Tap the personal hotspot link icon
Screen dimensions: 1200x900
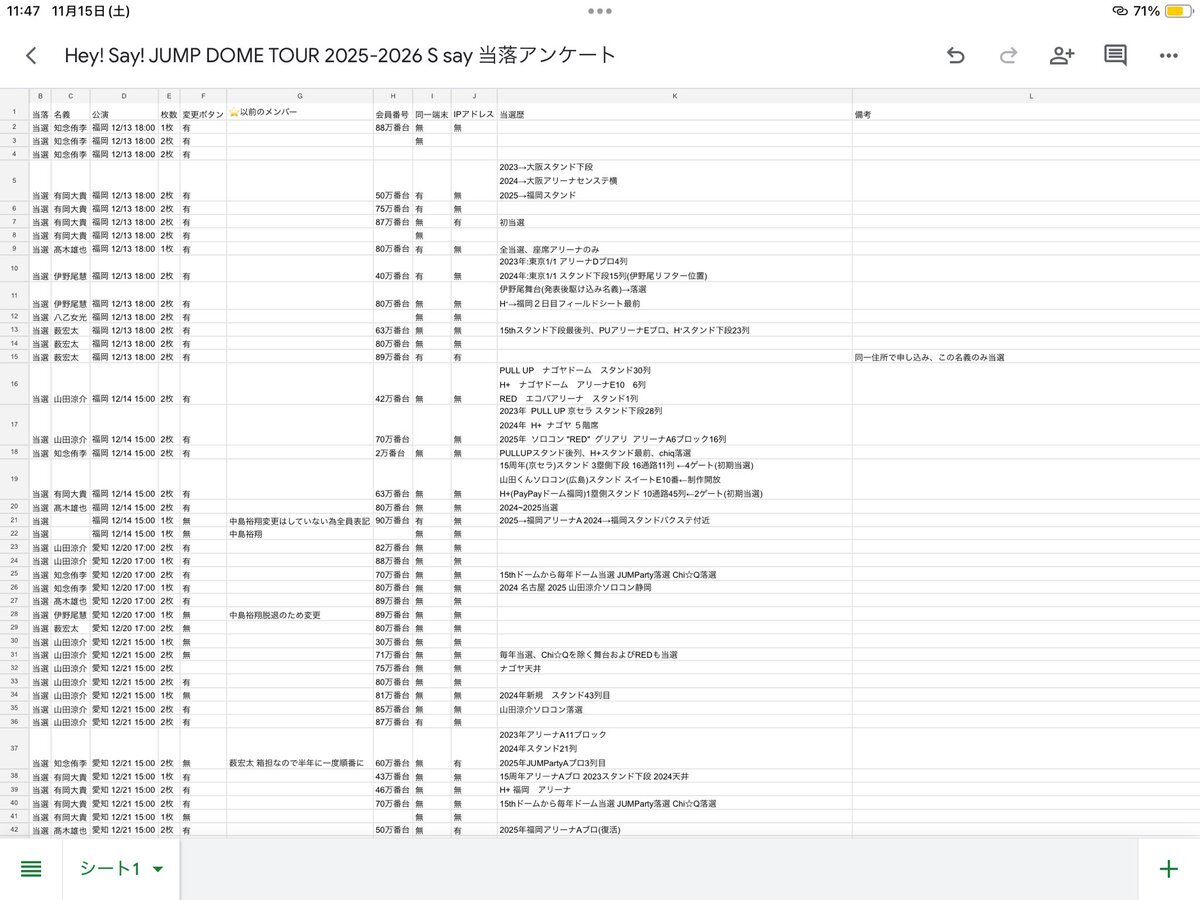click(1118, 11)
